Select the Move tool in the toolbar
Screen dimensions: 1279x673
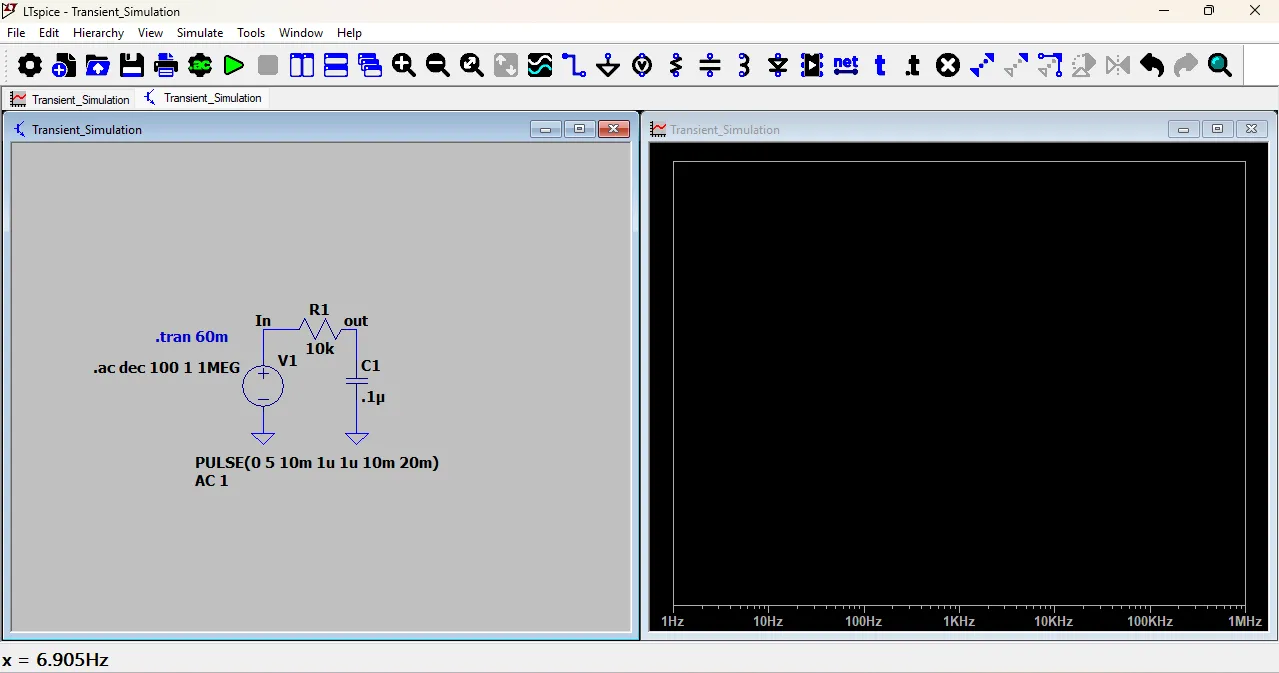click(1050, 66)
